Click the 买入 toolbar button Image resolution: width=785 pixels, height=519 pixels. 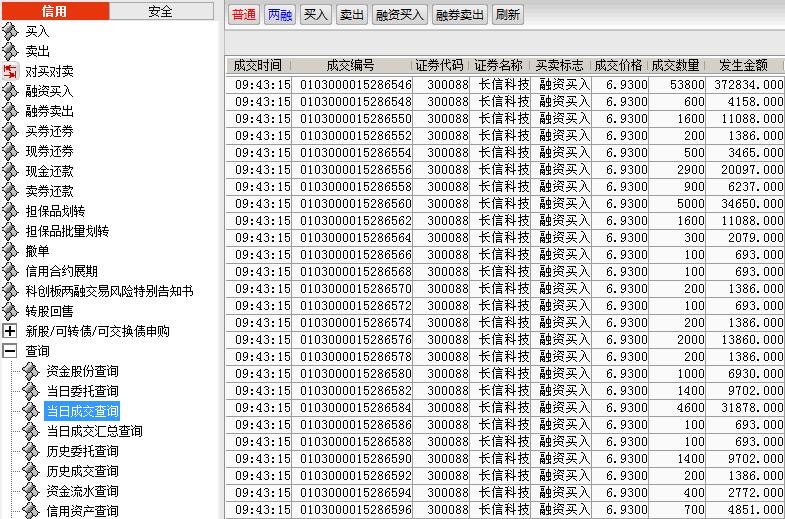[x=315, y=15]
